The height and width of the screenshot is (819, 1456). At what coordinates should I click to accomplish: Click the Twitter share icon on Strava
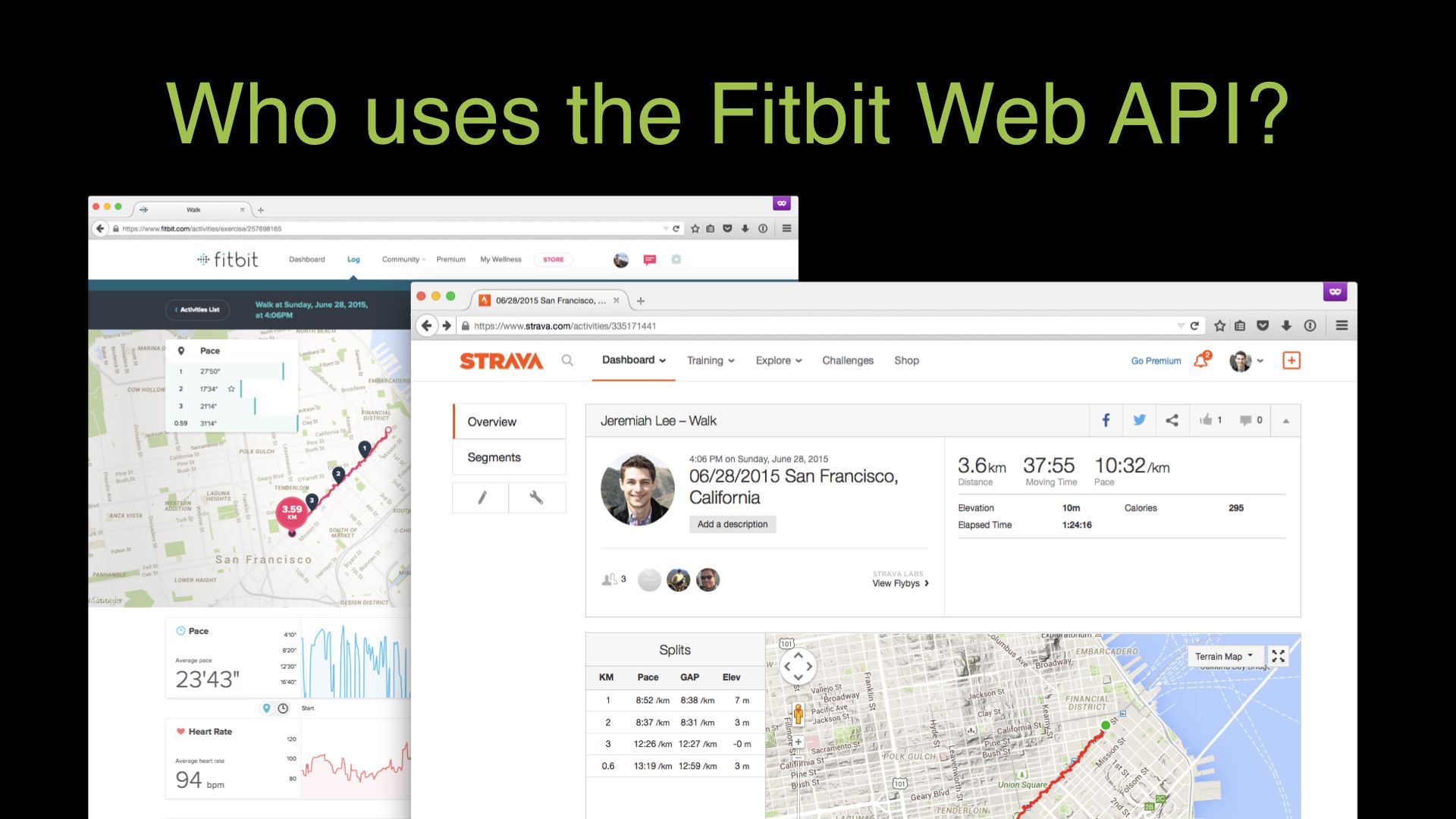pyautogui.click(x=1139, y=420)
